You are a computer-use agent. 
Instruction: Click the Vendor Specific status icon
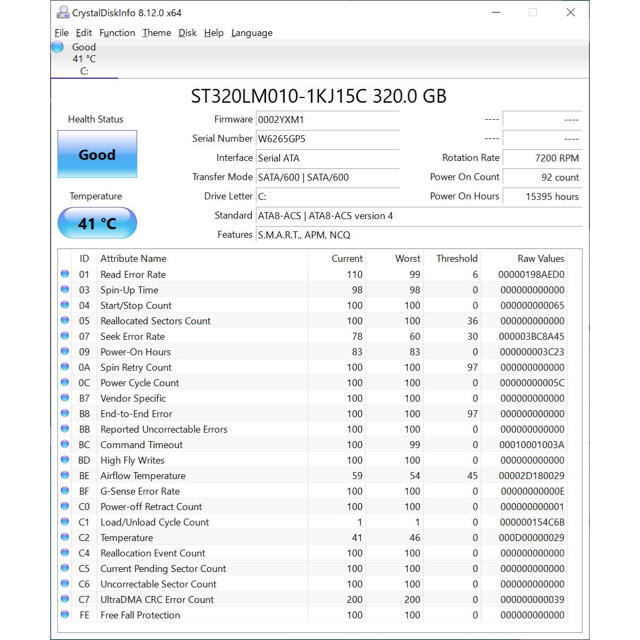click(65, 398)
